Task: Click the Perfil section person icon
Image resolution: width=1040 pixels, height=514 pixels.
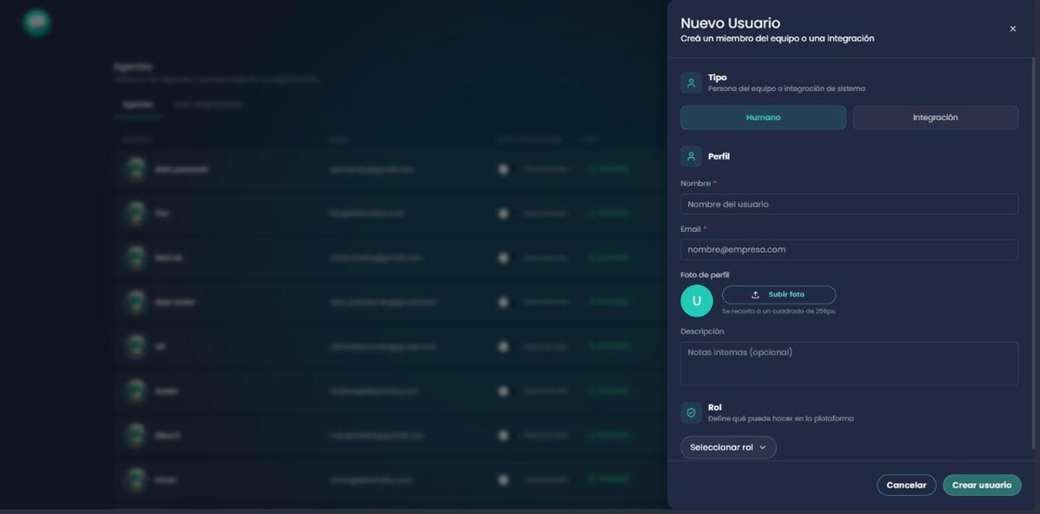Action: [x=691, y=157]
